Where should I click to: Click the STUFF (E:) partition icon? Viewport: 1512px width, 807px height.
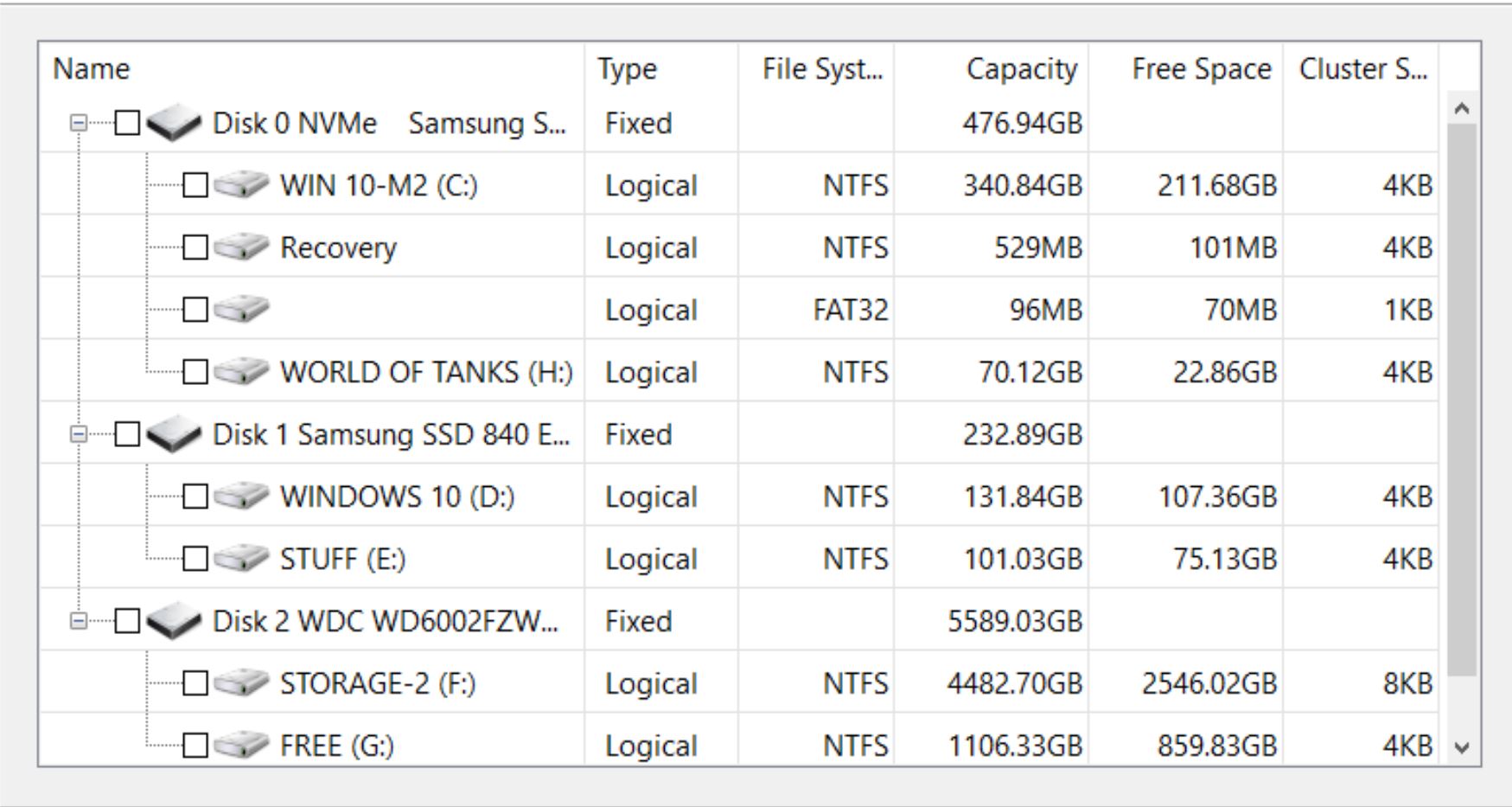pos(242,559)
